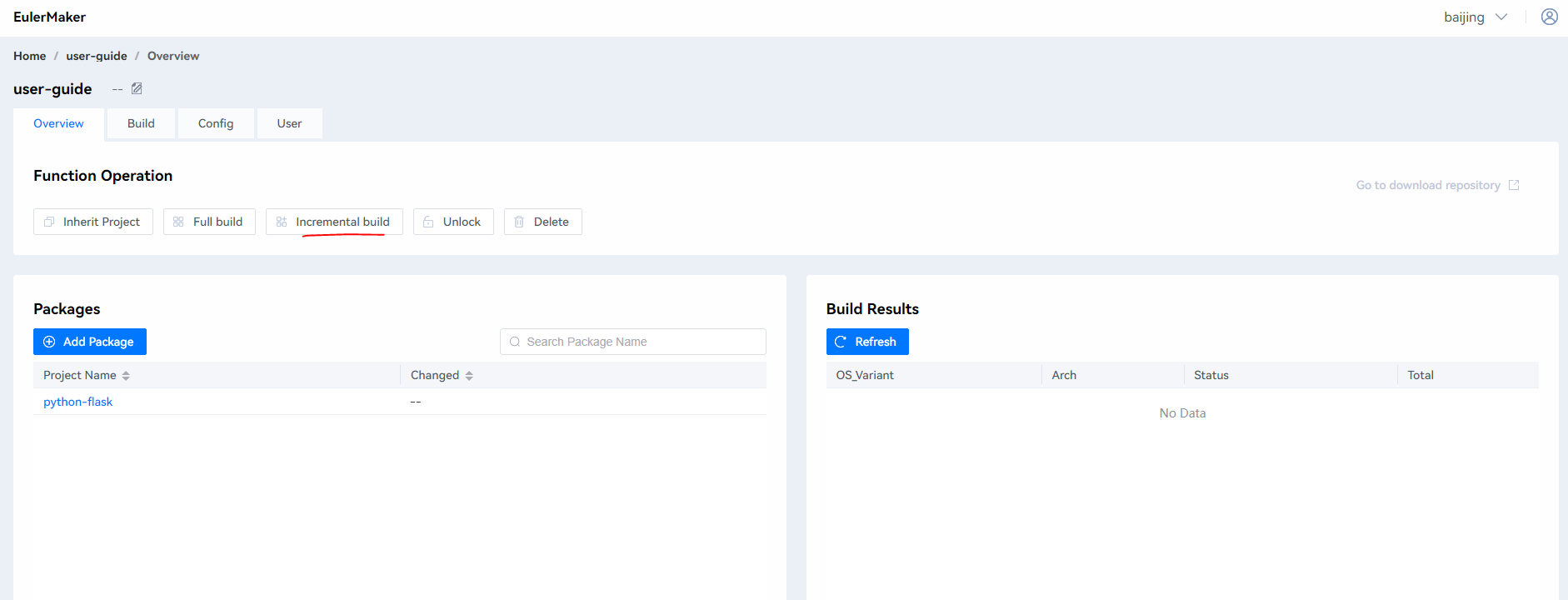The width and height of the screenshot is (1568, 600).
Task: Trigger a Full build
Action: pos(209,222)
